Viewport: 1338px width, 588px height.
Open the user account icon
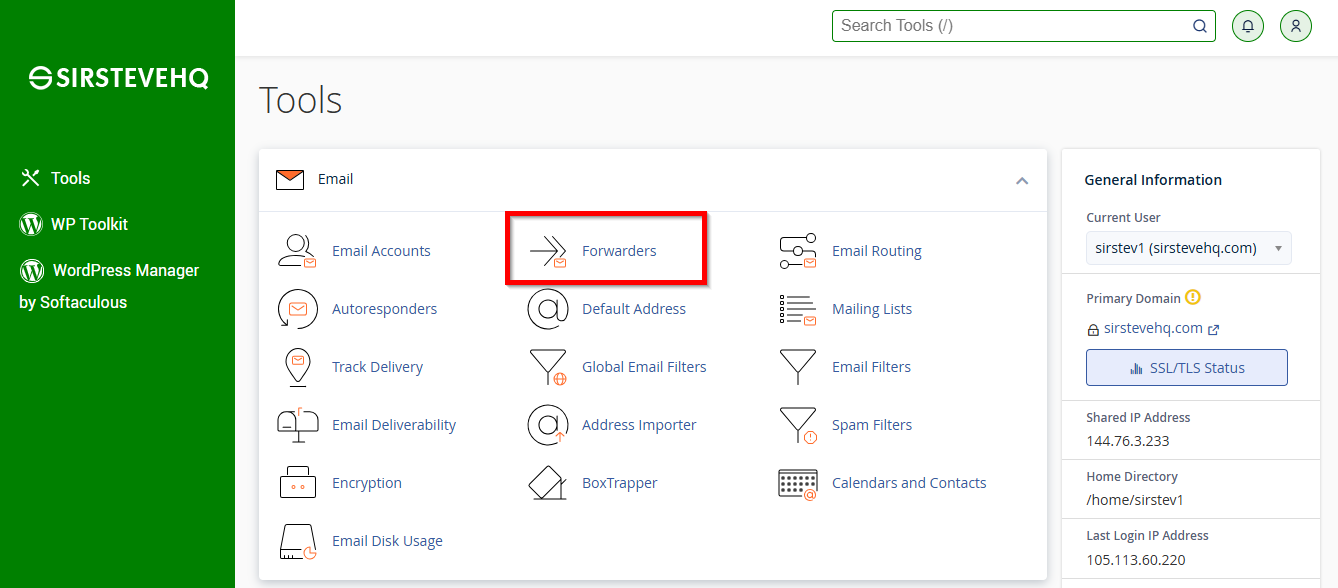(1295, 26)
